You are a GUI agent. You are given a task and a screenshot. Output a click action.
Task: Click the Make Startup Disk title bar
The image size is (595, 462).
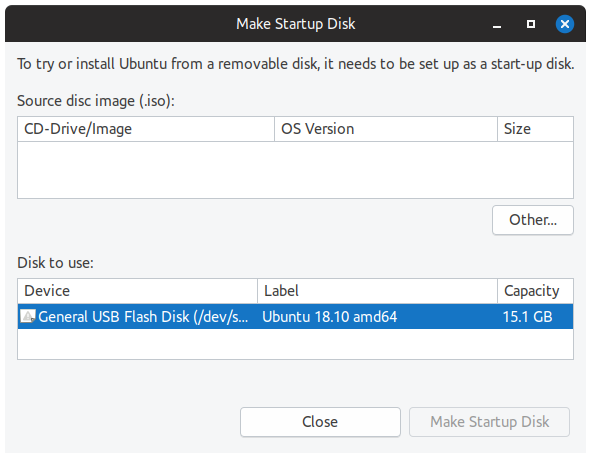click(x=295, y=24)
